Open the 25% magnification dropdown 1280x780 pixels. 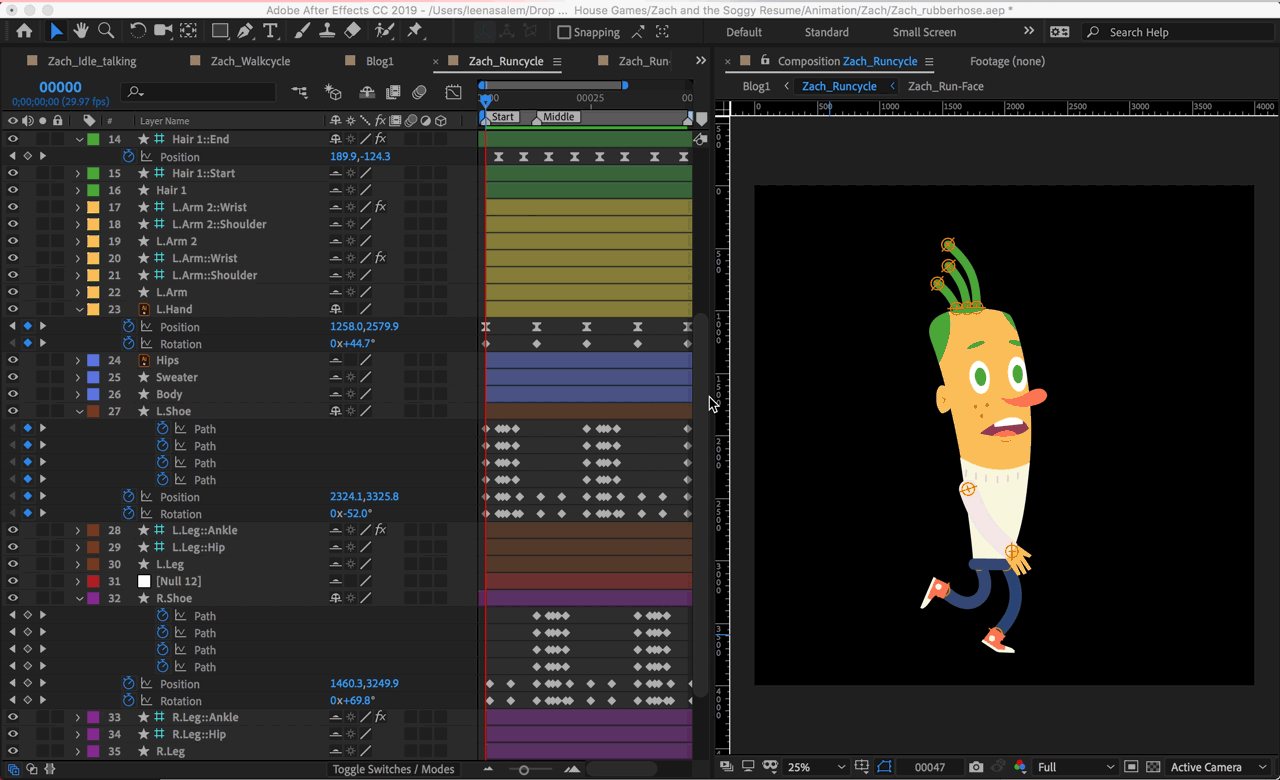pos(816,767)
